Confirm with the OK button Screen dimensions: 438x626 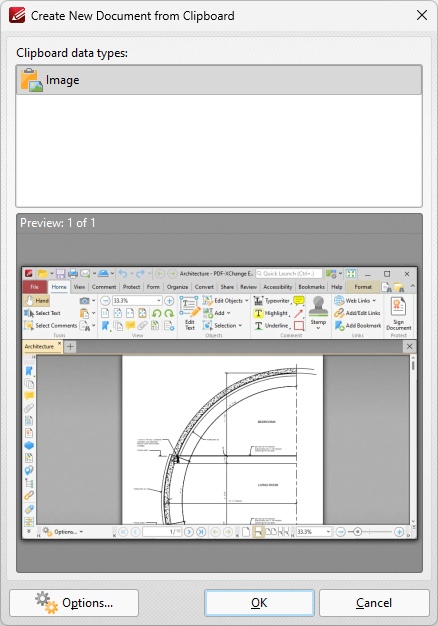(259, 602)
